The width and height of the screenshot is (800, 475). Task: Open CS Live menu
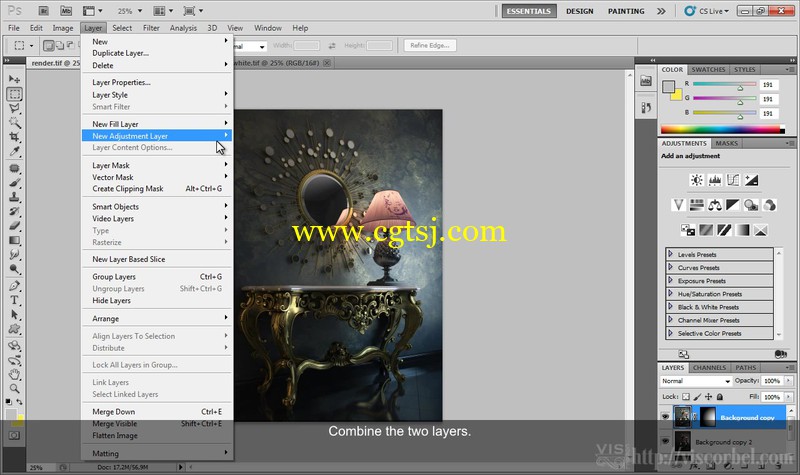[707, 11]
